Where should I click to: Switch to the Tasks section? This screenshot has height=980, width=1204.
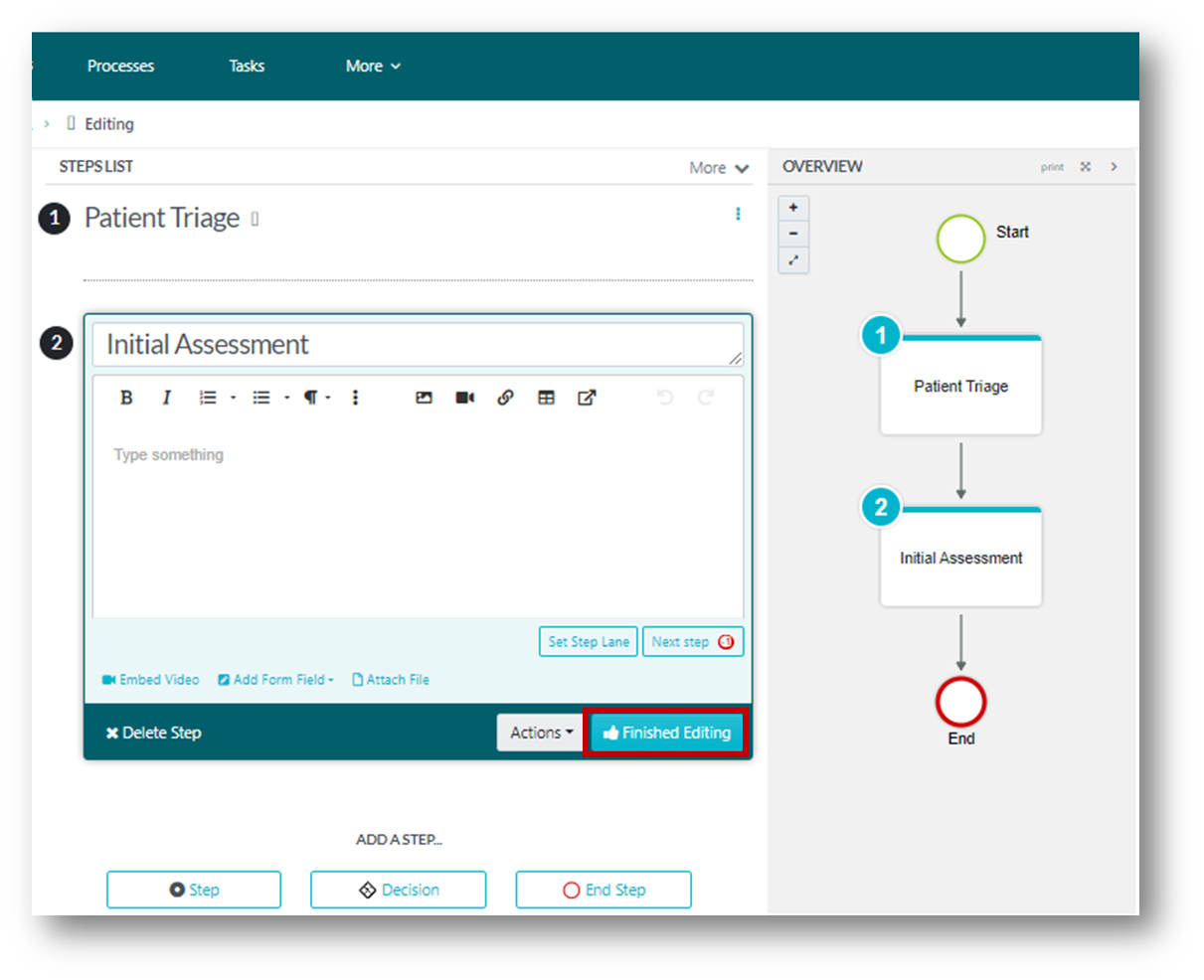coord(246,66)
